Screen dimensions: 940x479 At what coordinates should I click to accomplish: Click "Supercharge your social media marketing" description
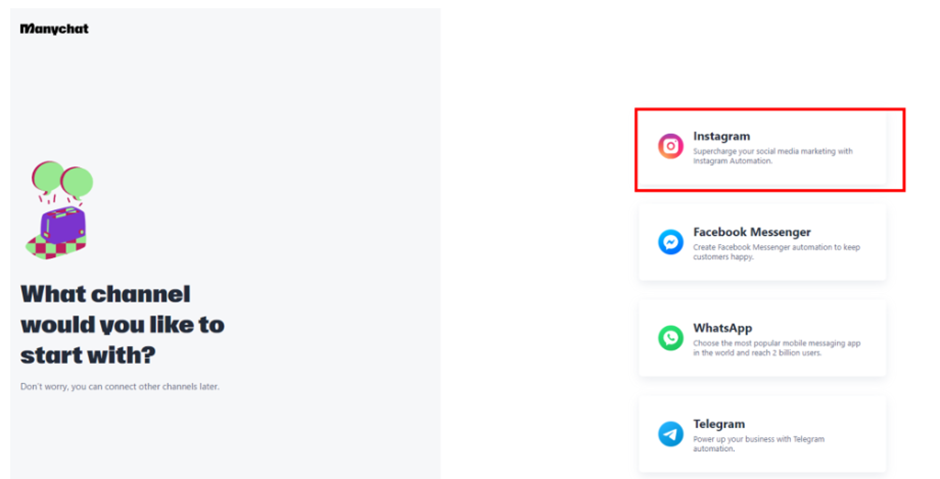[x=773, y=152]
